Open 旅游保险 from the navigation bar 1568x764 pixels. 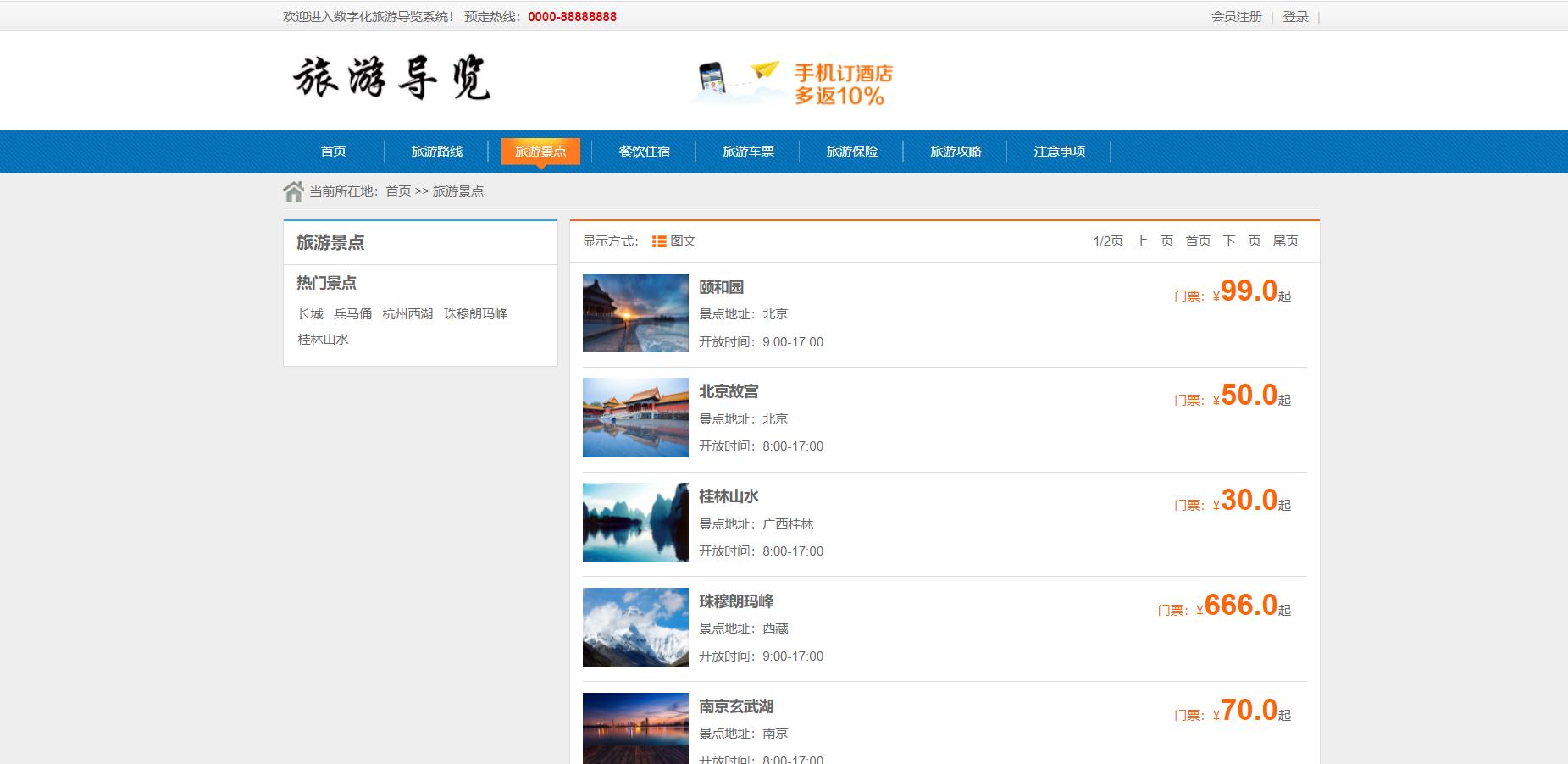852,151
